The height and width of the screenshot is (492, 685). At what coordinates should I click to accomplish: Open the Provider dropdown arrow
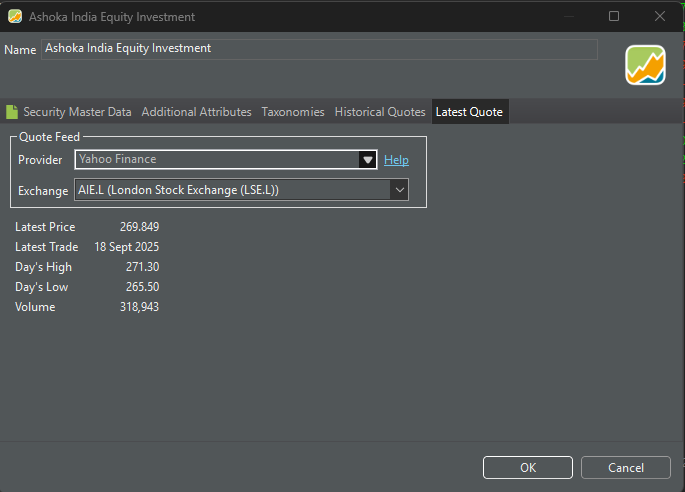tap(367, 160)
